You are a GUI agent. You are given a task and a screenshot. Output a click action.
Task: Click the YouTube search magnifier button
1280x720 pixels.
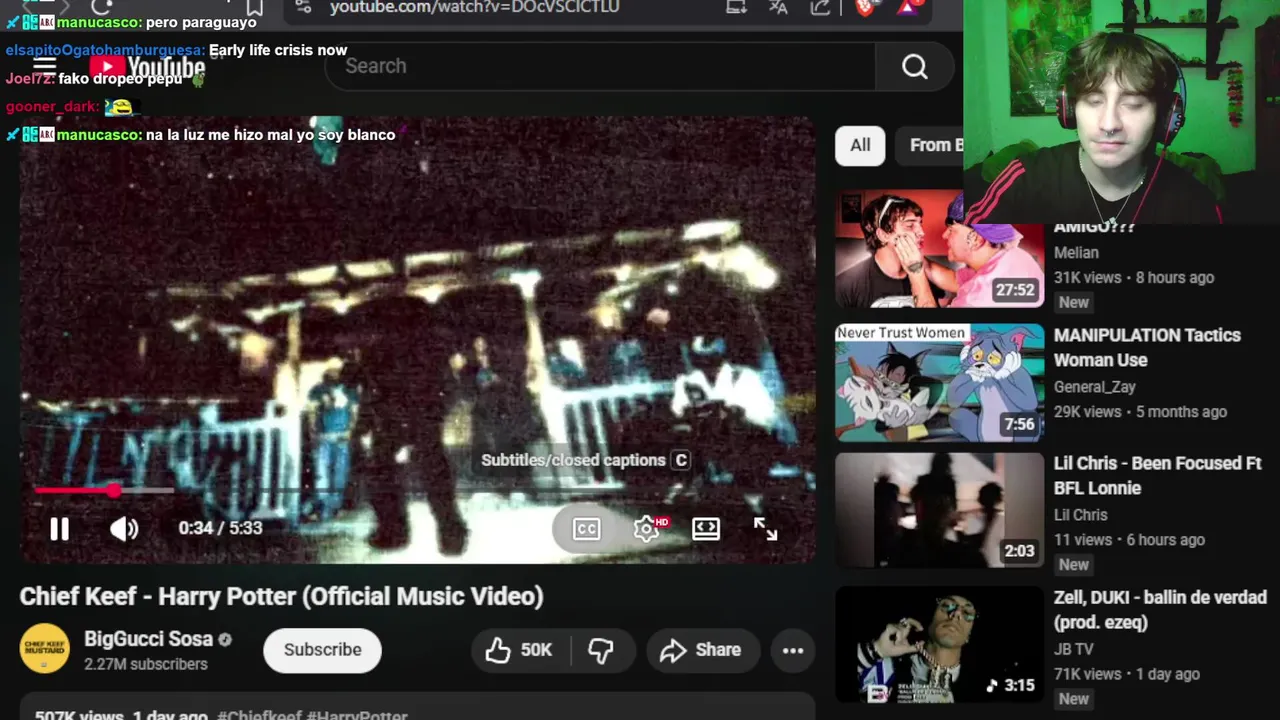(x=915, y=66)
